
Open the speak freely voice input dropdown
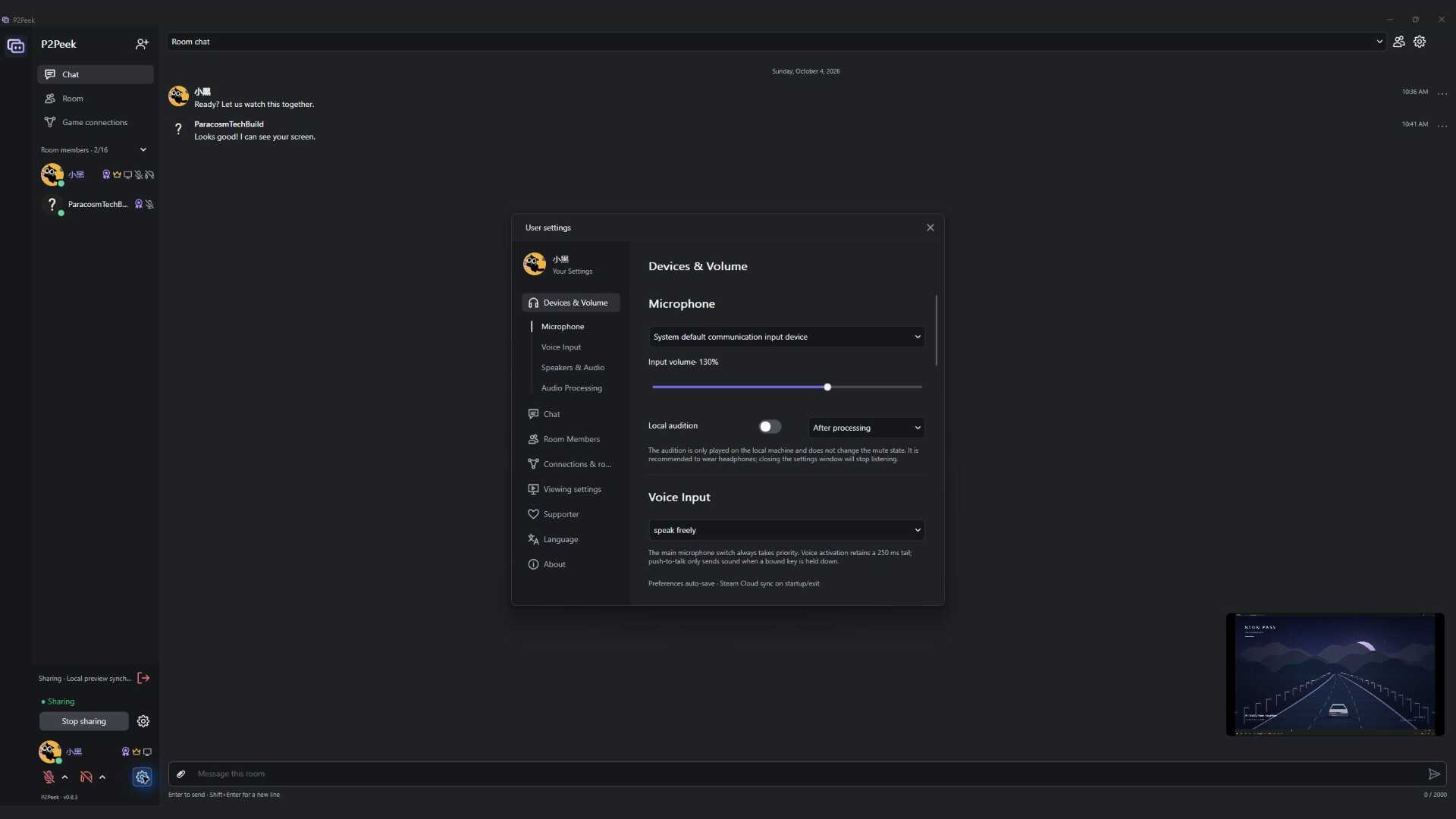click(x=786, y=530)
